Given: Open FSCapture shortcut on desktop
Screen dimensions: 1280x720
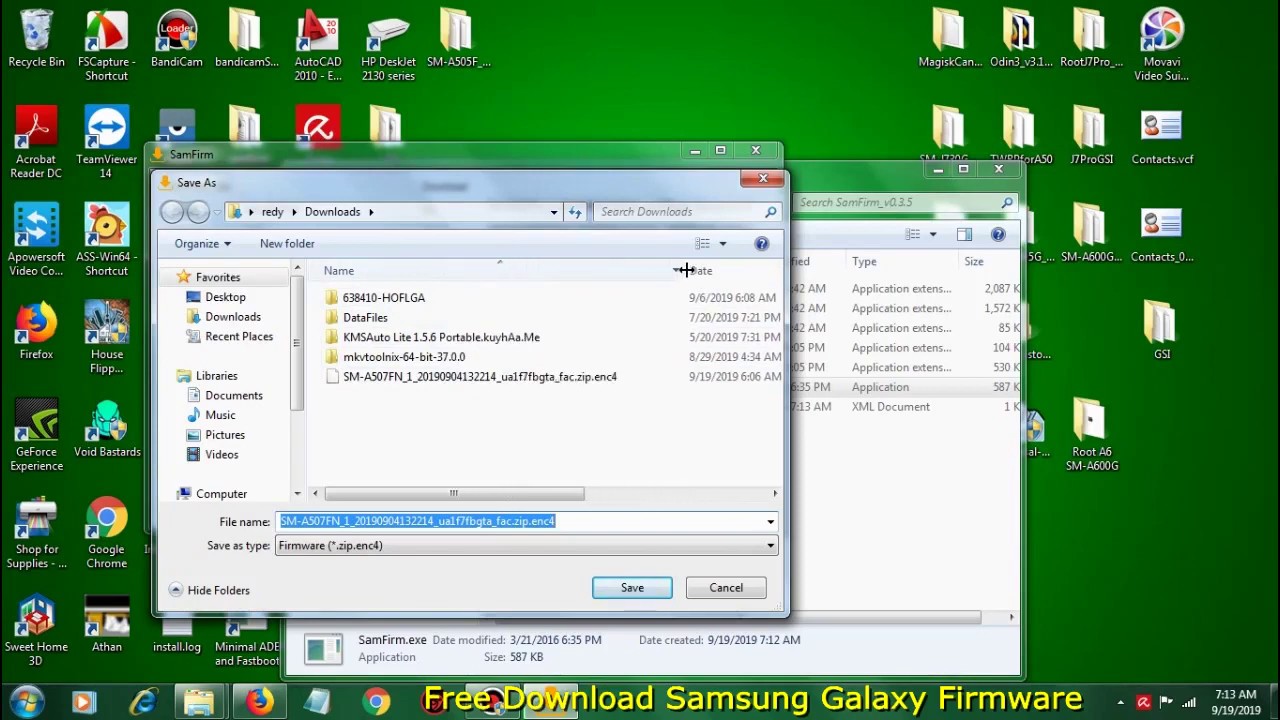Looking at the screenshot, I should pos(106,45).
